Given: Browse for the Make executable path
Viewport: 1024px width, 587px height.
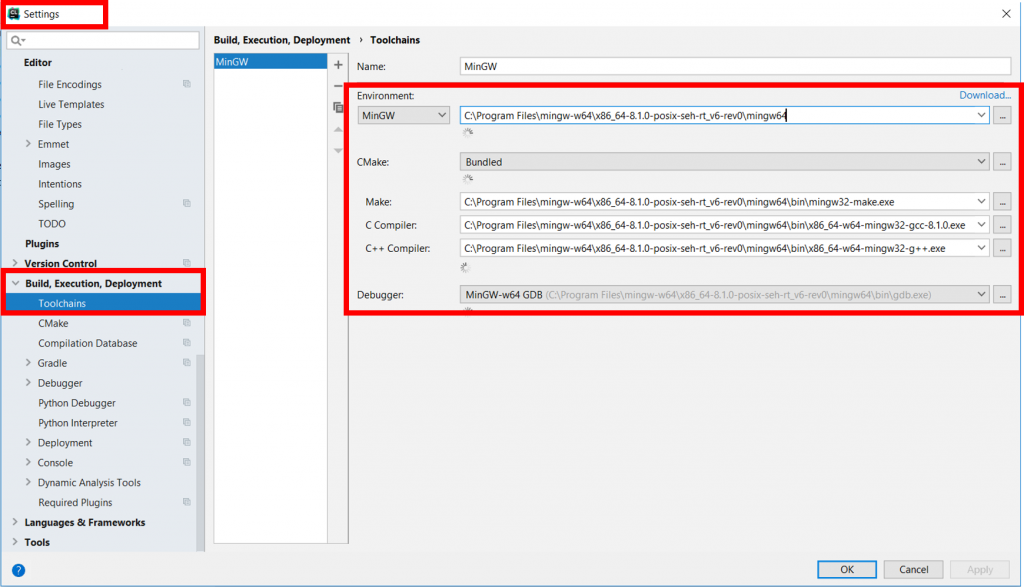Looking at the screenshot, I should pyautogui.click(x=1003, y=202).
